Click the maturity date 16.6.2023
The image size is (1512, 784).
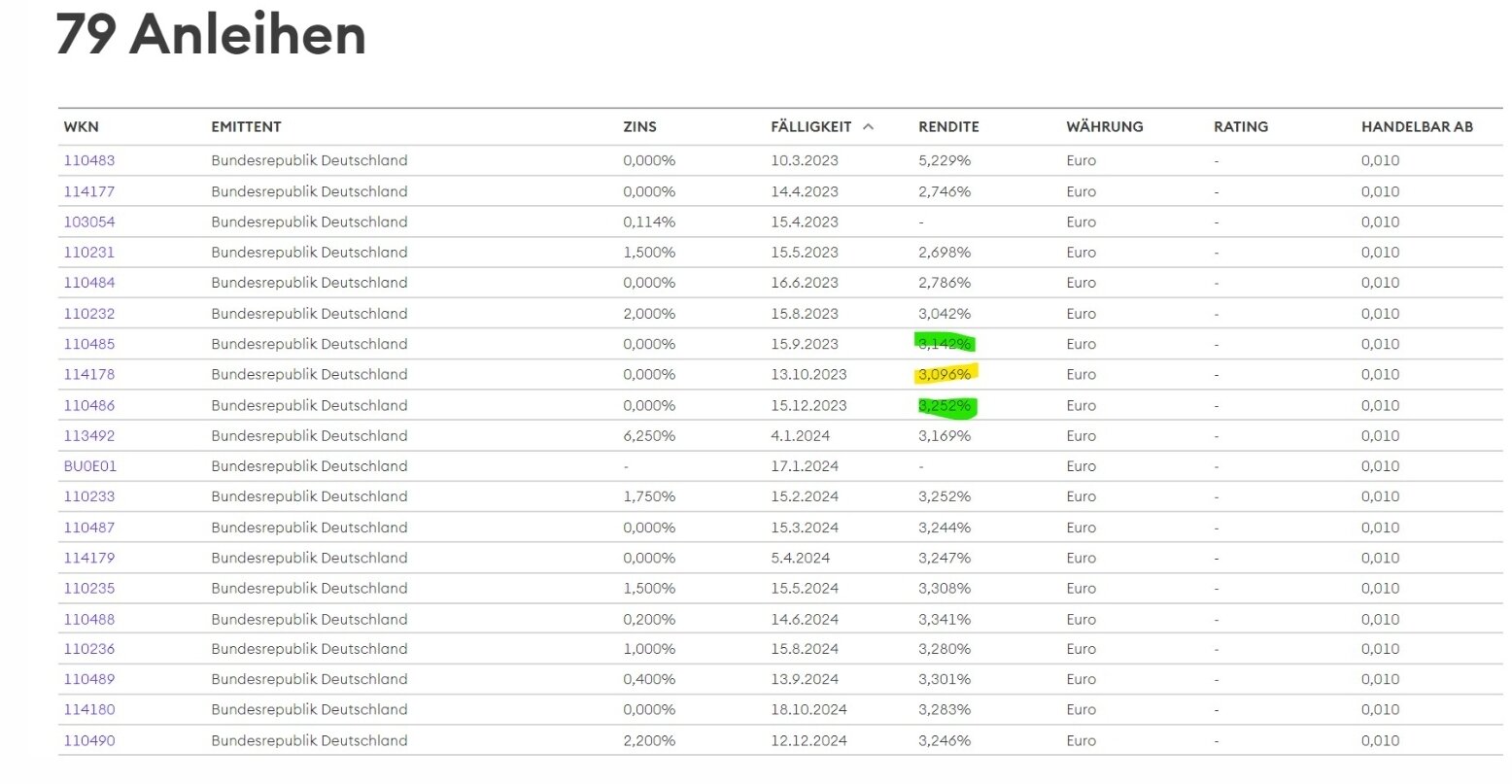pos(805,283)
